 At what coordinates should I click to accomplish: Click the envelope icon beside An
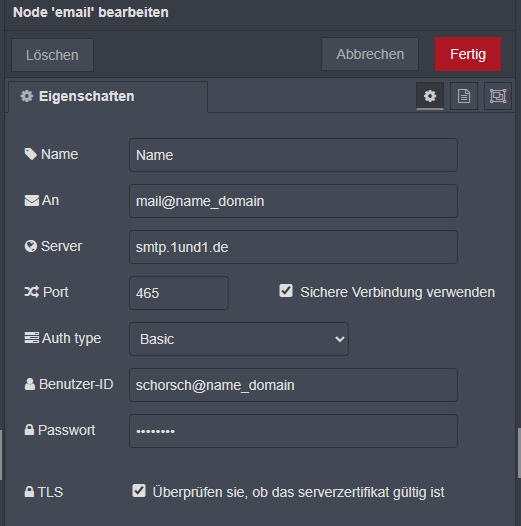point(32,201)
